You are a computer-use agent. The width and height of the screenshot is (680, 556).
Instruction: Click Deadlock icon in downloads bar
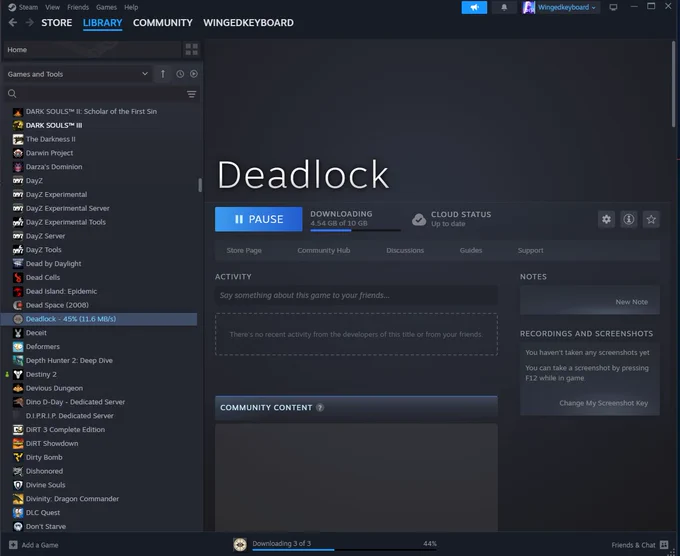point(240,544)
